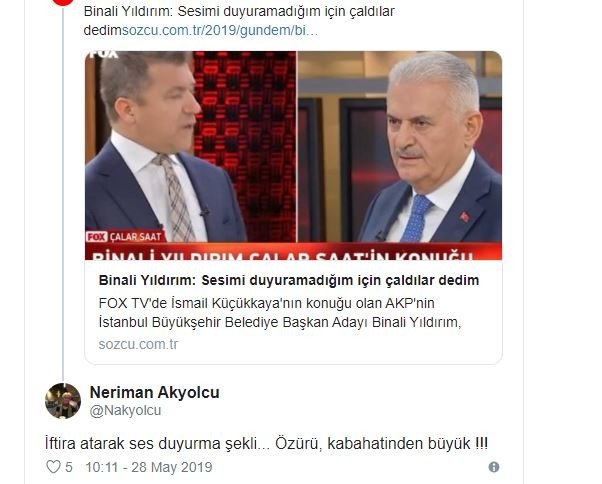Click the sozcu.com.tr domain on the card
The height and width of the screenshot is (484, 602).
click(x=138, y=344)
